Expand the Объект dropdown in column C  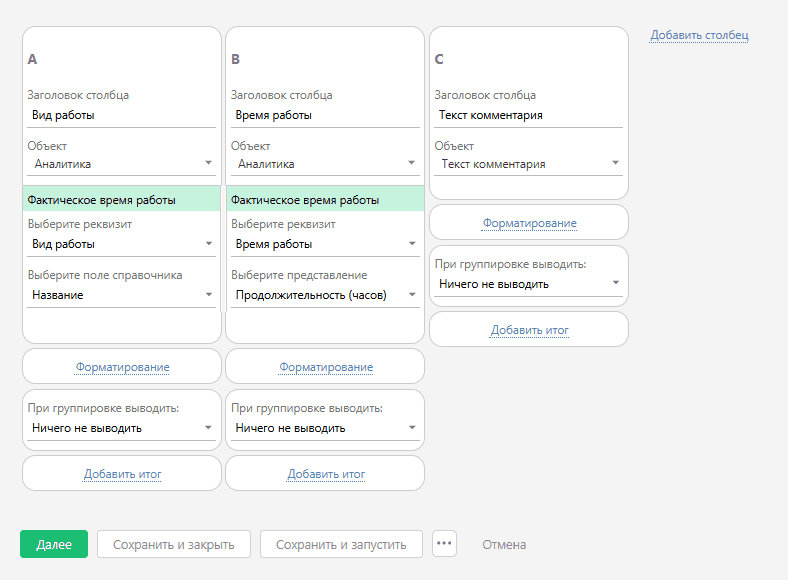[529, 164]
